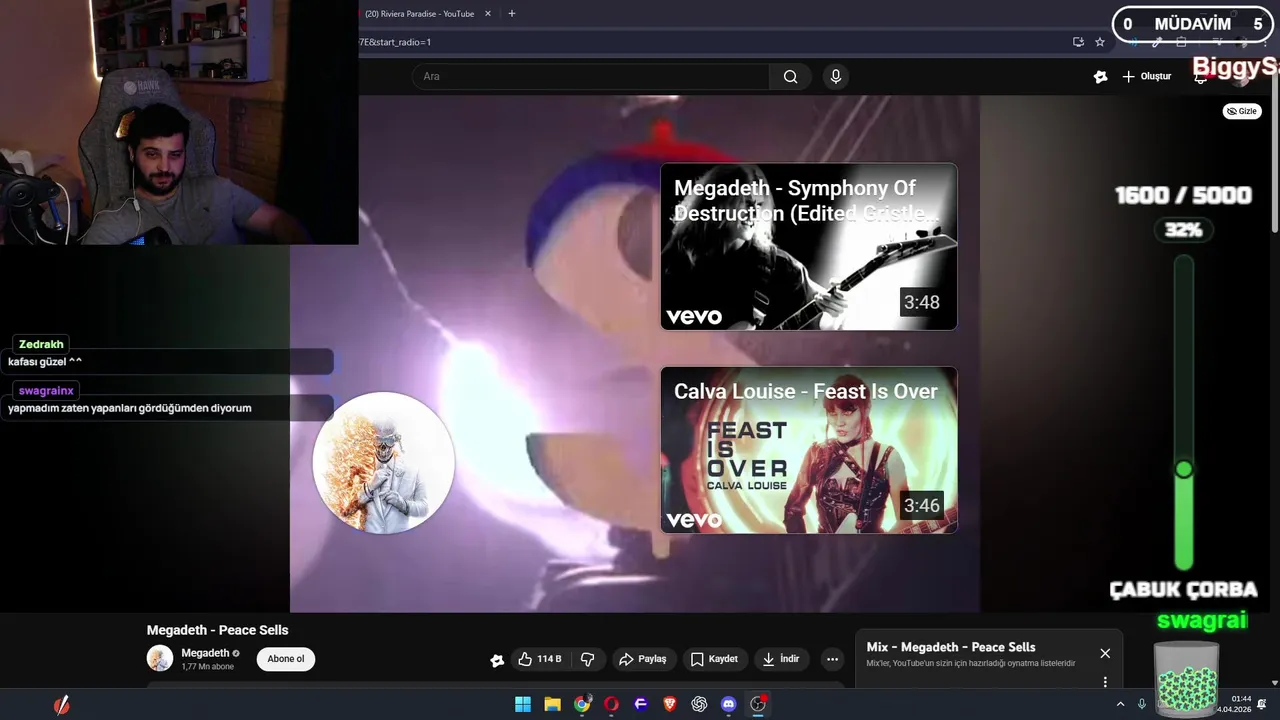Open the Oluştur create menu
The height and width of the screenshot is (720, 1280).
click(1146, 77)
